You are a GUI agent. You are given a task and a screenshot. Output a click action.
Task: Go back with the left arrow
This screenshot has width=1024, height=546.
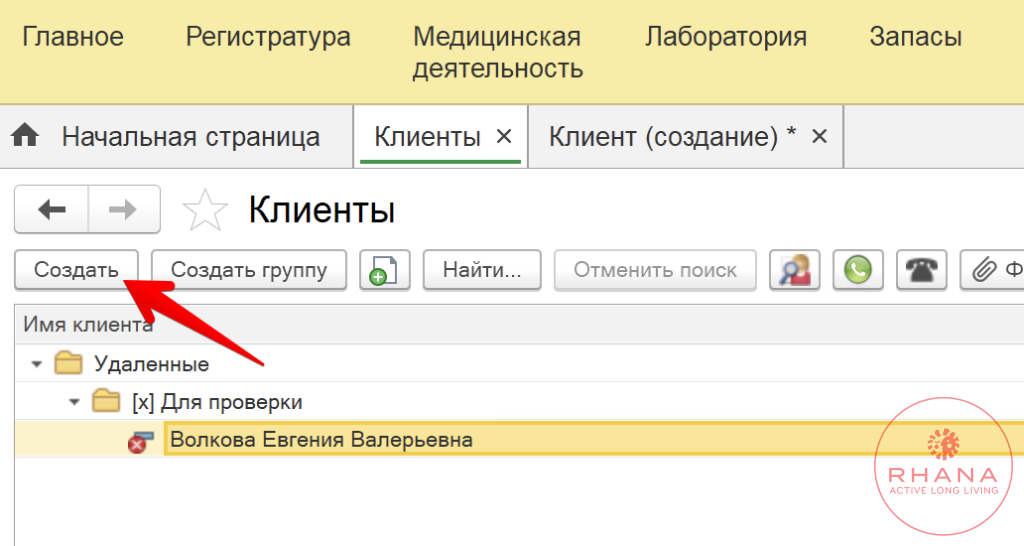[x=52, y=210]
